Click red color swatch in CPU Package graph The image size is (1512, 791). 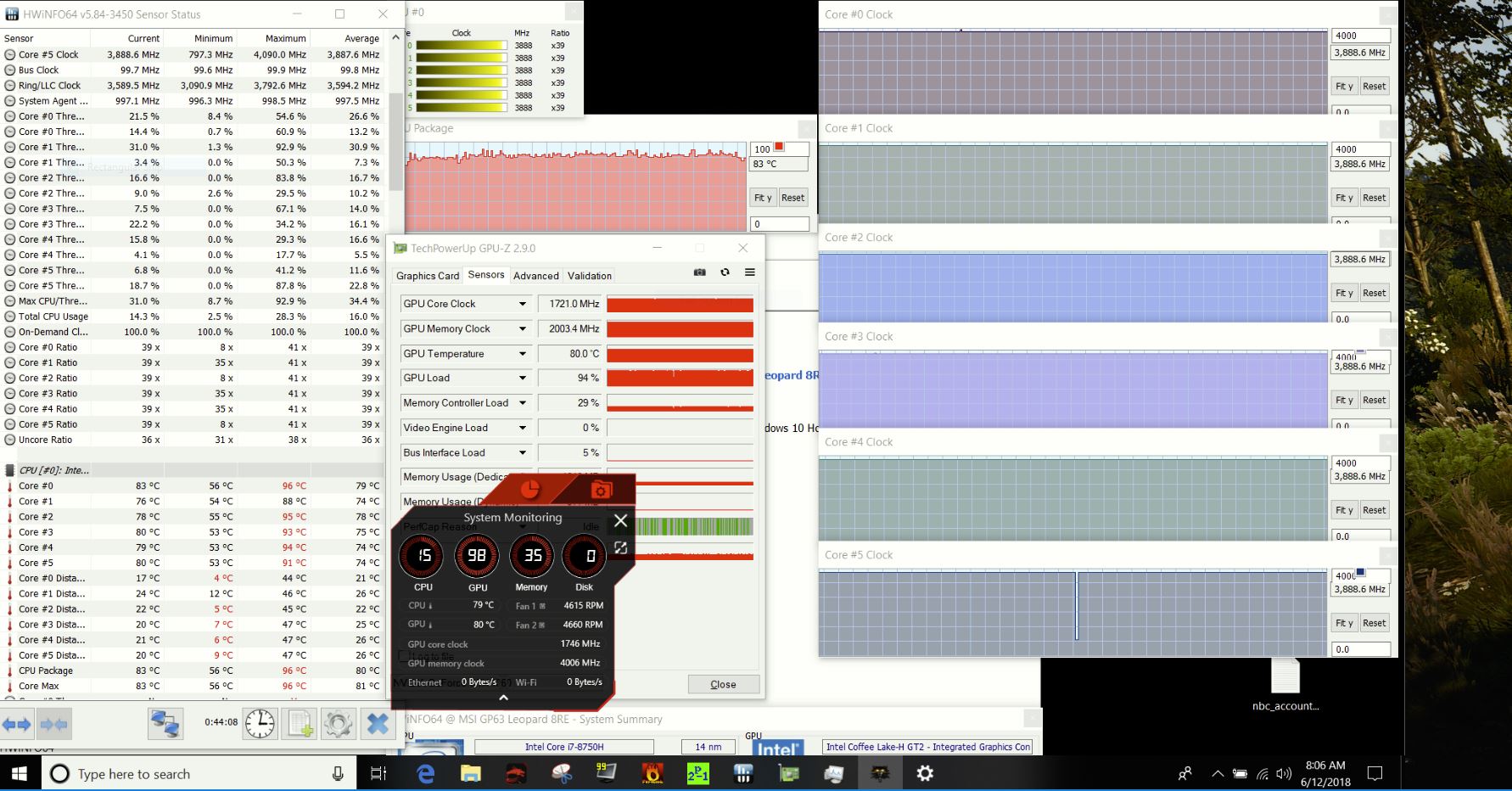[779, 147]
